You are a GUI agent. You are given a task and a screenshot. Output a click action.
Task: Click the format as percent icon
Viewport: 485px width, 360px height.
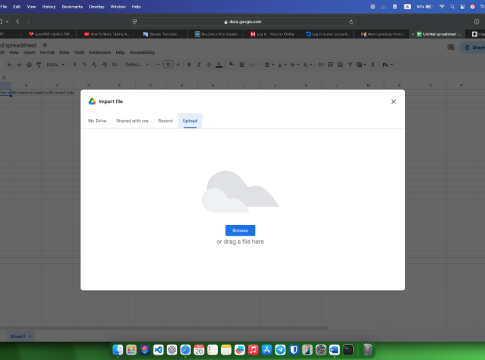[84, 65]
